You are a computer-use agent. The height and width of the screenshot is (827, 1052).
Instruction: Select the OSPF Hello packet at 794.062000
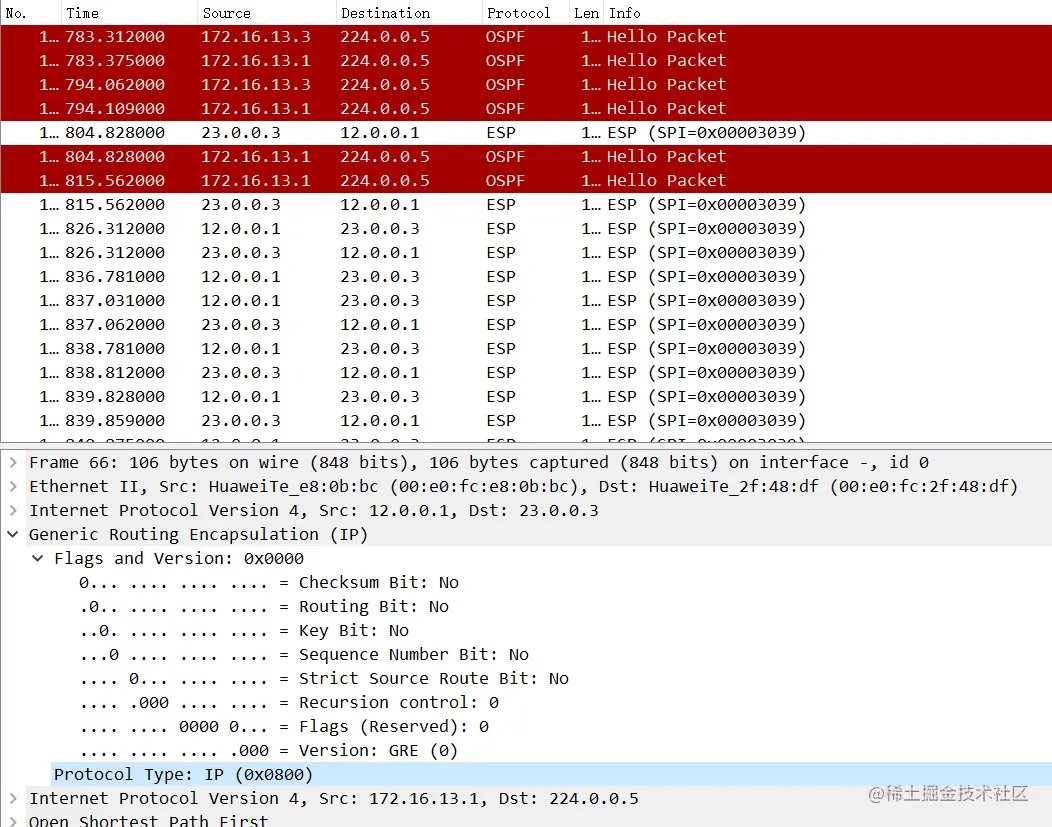(526, 85)
